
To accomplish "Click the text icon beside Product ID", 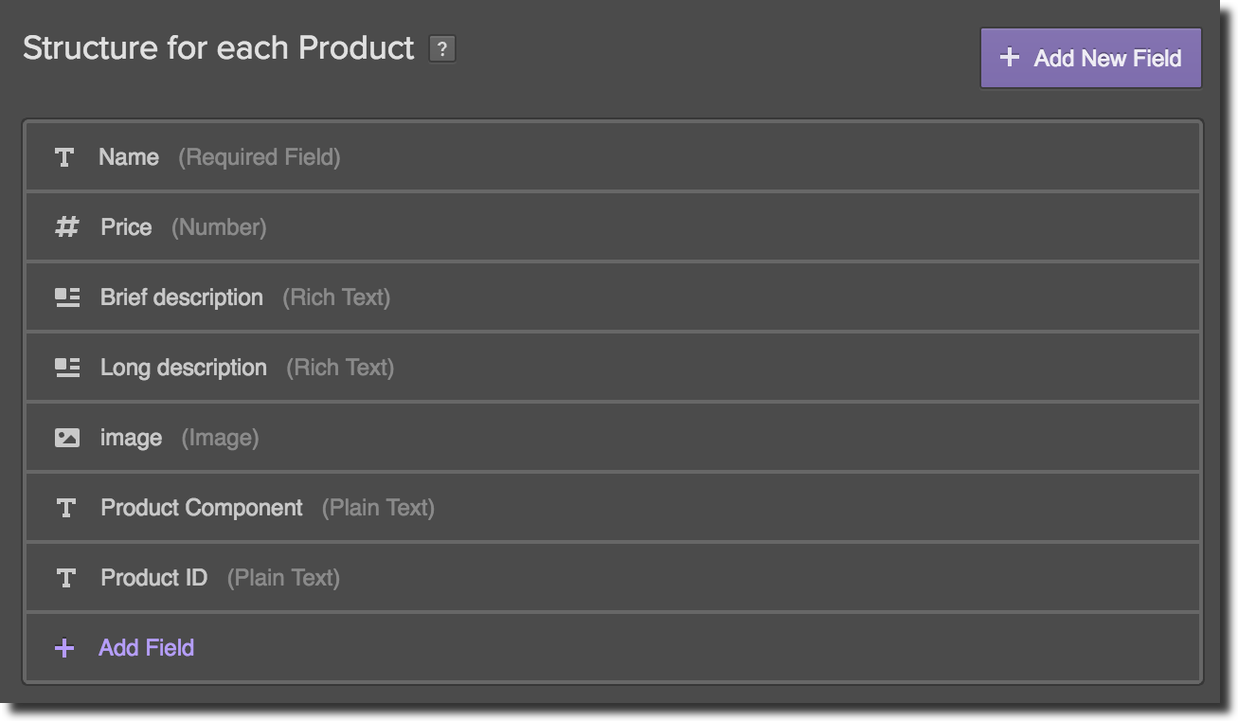I will [x=66, y=578].
